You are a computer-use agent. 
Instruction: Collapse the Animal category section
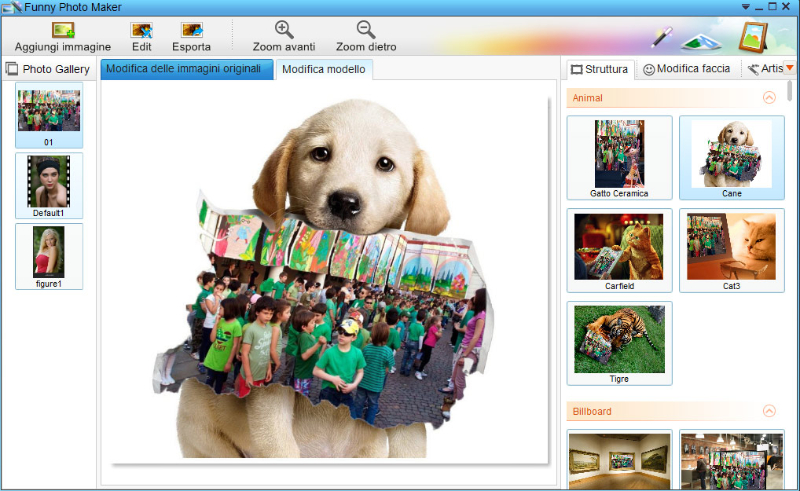[769, 98]
